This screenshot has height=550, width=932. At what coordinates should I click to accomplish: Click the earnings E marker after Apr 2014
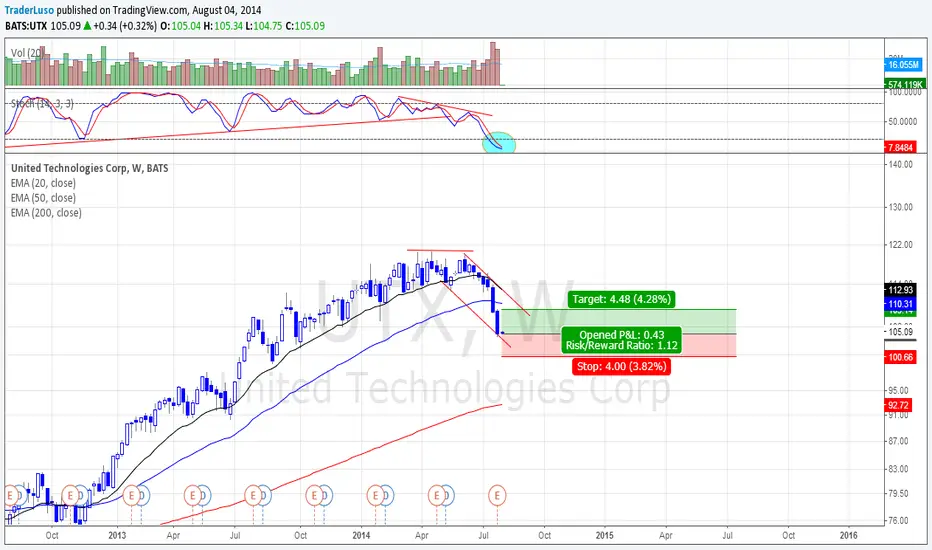click(x=437, y=495)
